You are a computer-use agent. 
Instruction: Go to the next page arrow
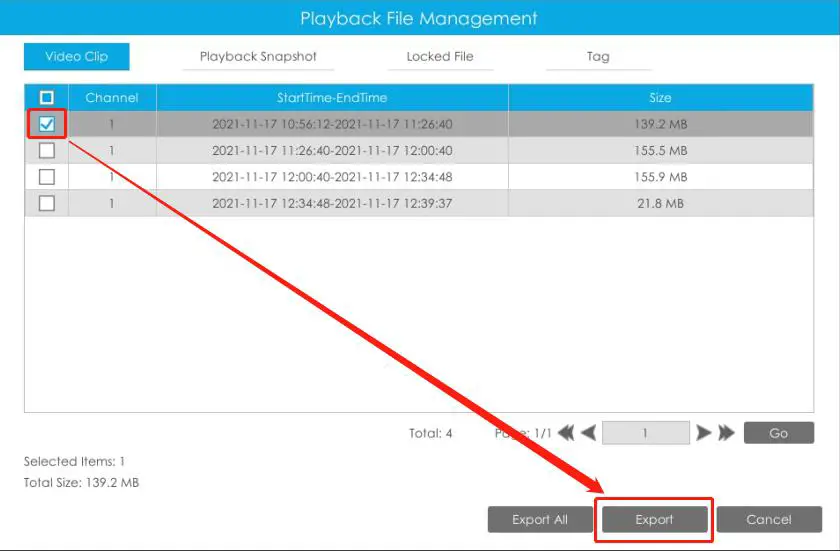[x=703, y=433]
